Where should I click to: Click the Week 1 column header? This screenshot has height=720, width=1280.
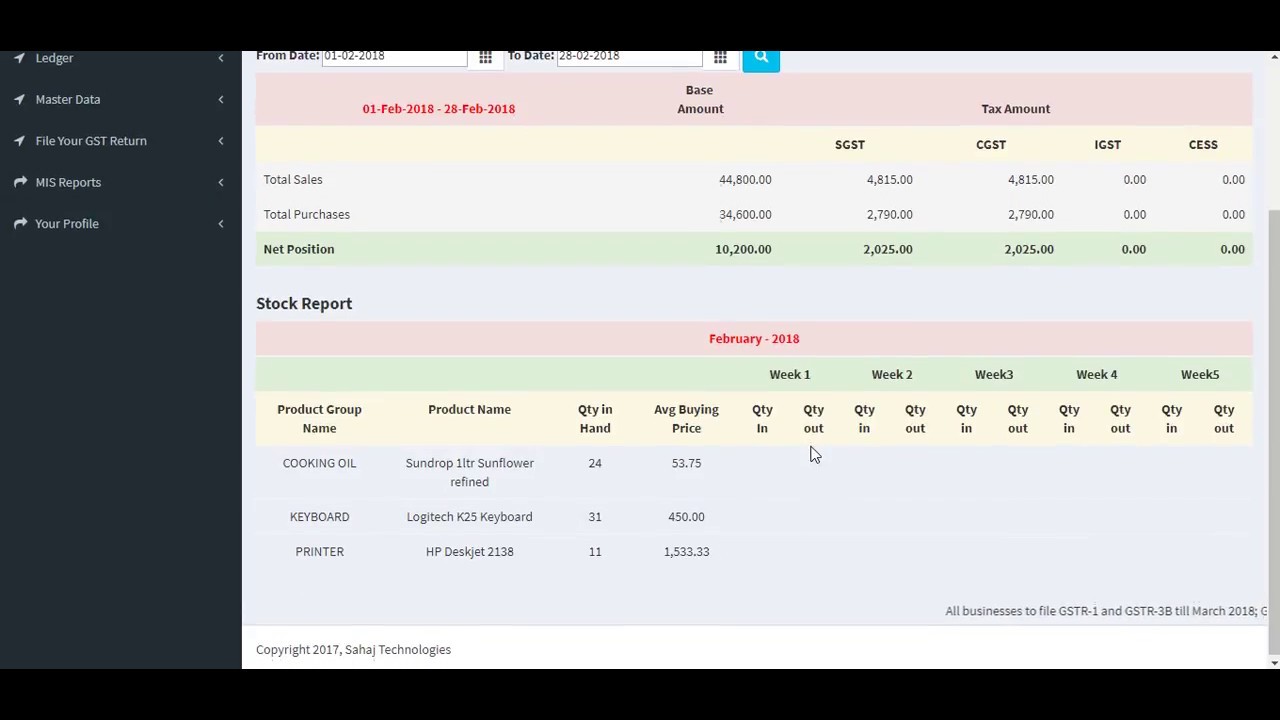790,374
